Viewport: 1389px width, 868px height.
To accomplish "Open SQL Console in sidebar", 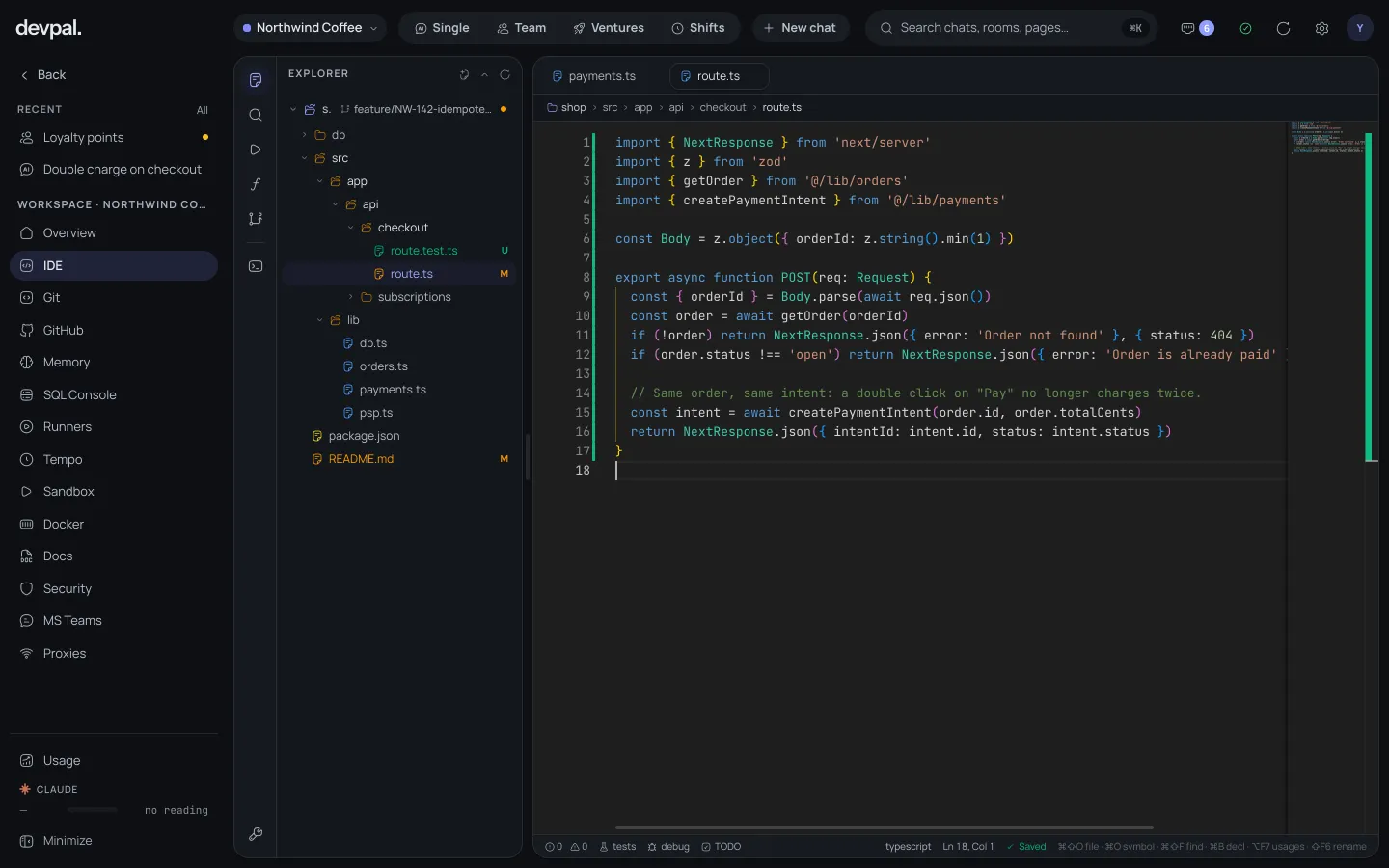I will point(114,395).
